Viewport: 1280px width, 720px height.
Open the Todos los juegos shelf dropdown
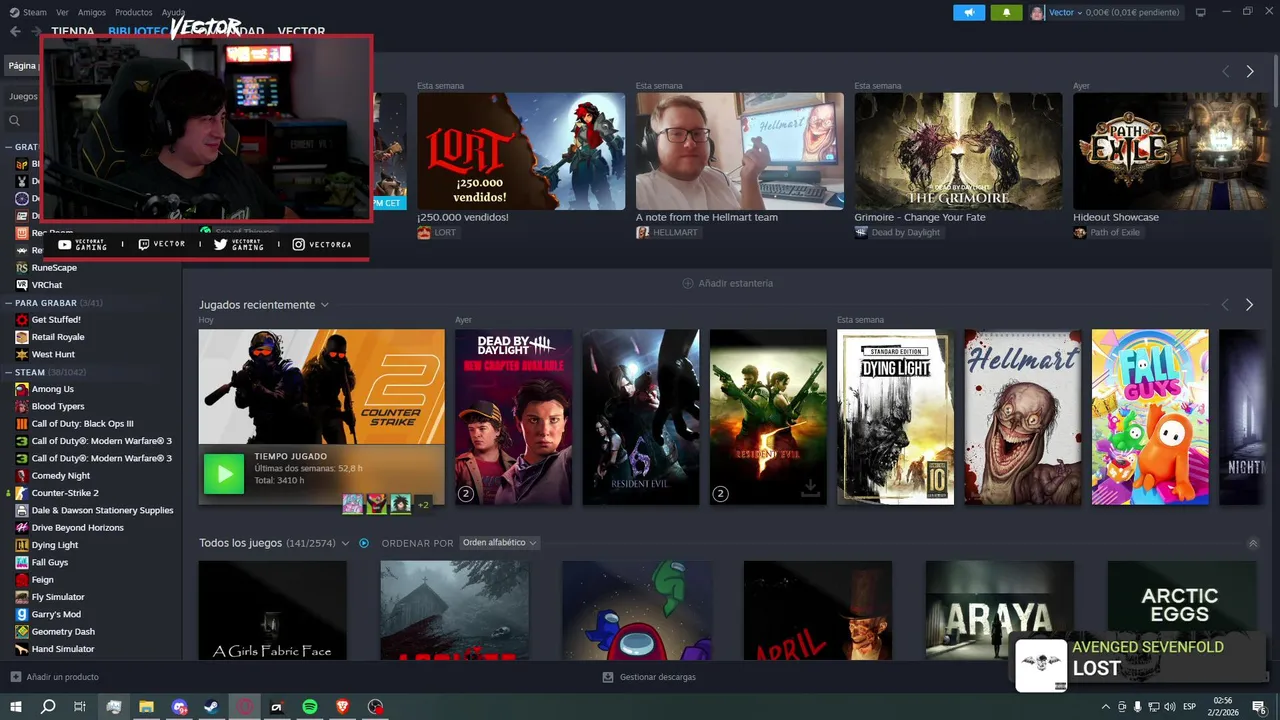click(345, 543)
